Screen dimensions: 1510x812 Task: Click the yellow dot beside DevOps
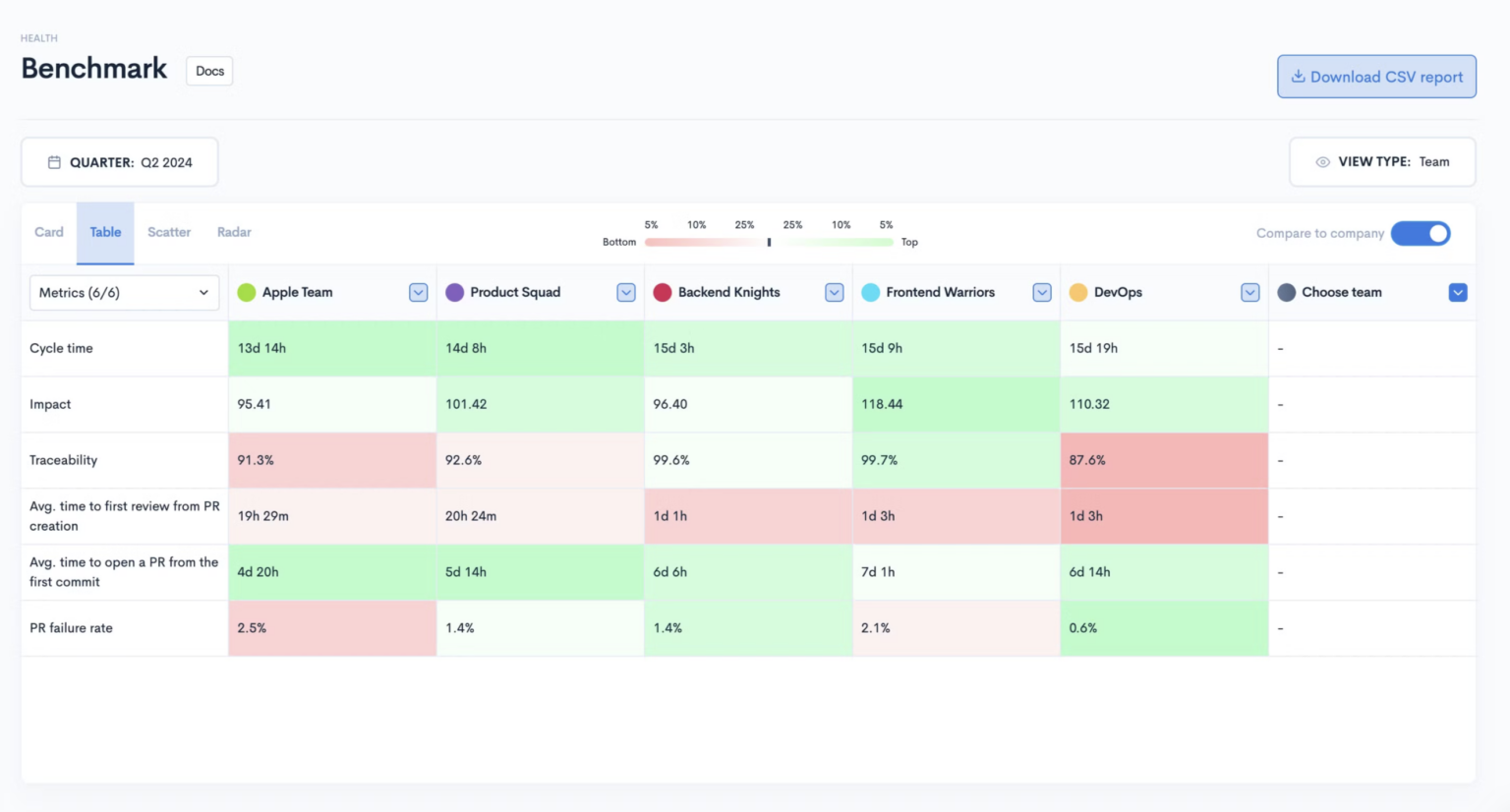tap(1077, 292)
